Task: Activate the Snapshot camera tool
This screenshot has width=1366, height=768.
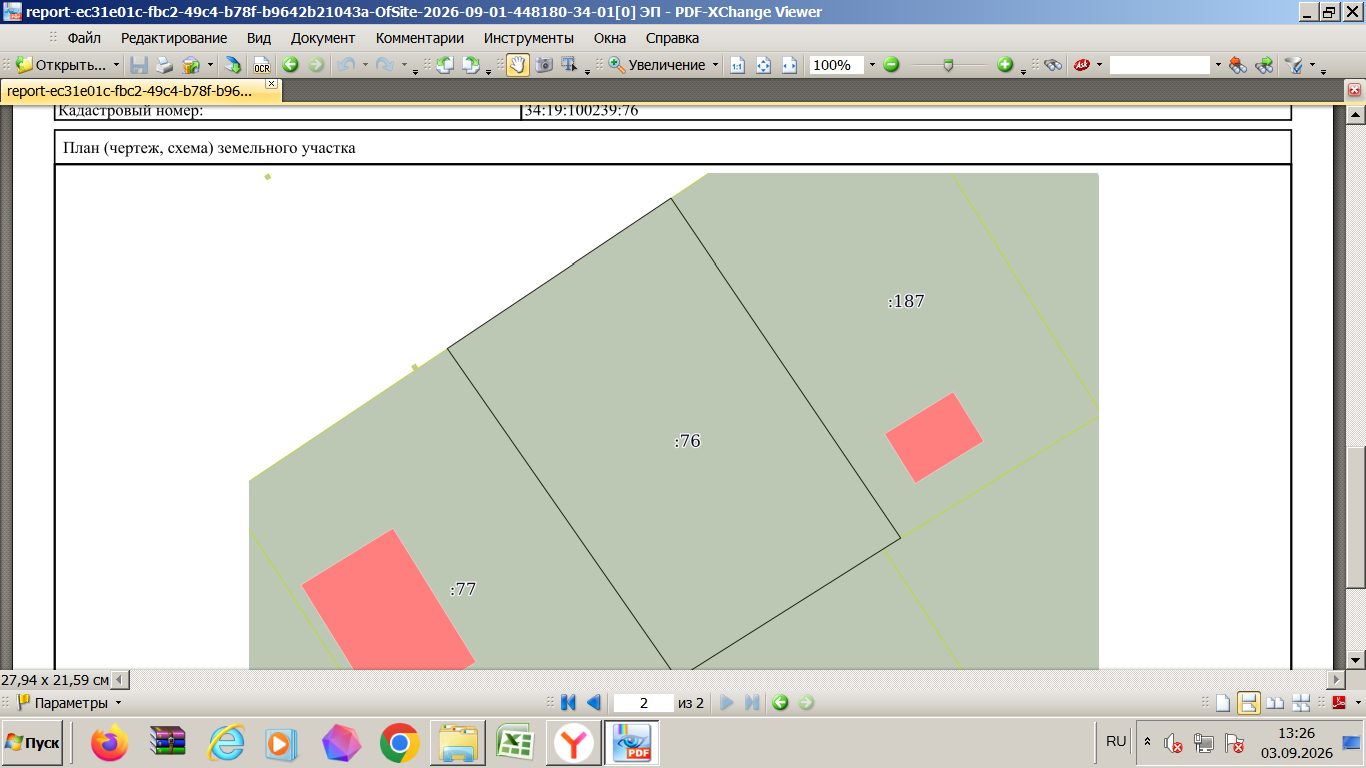Action: pos(544,65)
